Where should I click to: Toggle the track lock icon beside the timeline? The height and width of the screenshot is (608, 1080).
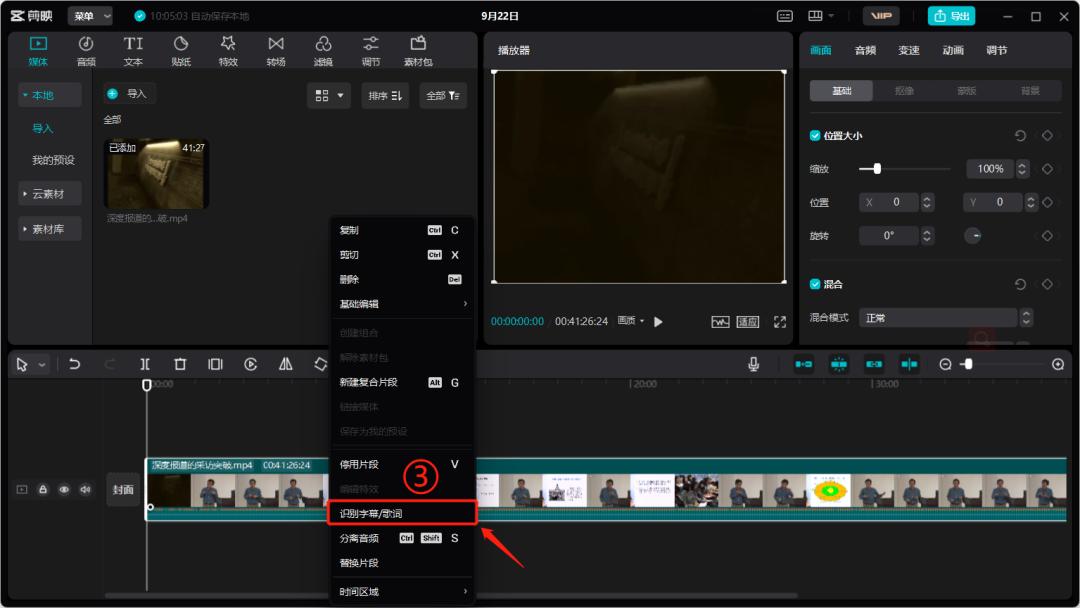point(42,488)
